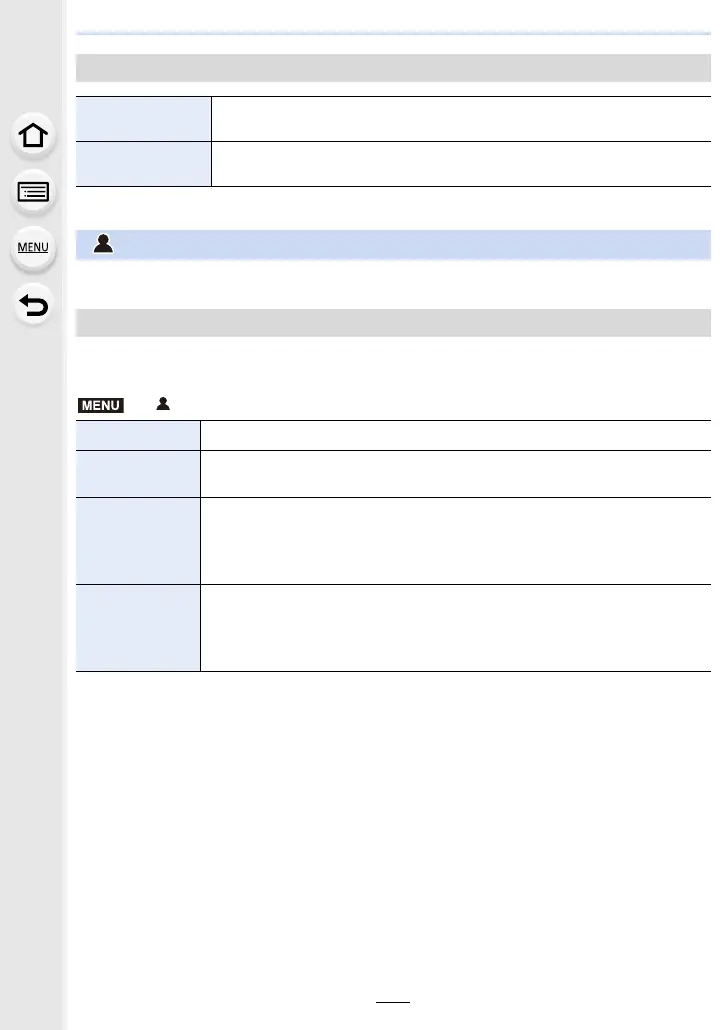Select first label cell in lower table
This screenshot has width=724, height=1030.
(x=137, y=436)
